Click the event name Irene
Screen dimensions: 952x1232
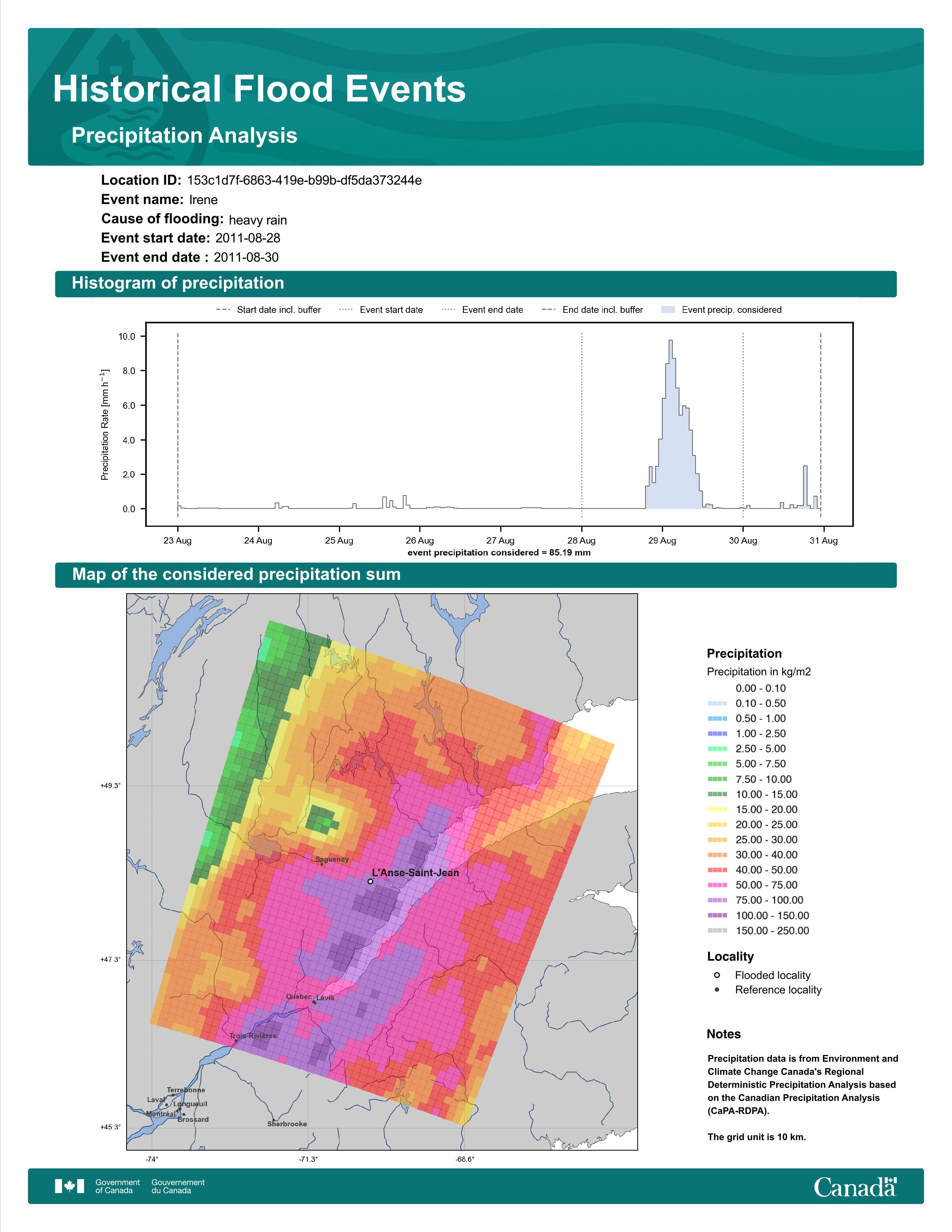click(x=203, y=200)
